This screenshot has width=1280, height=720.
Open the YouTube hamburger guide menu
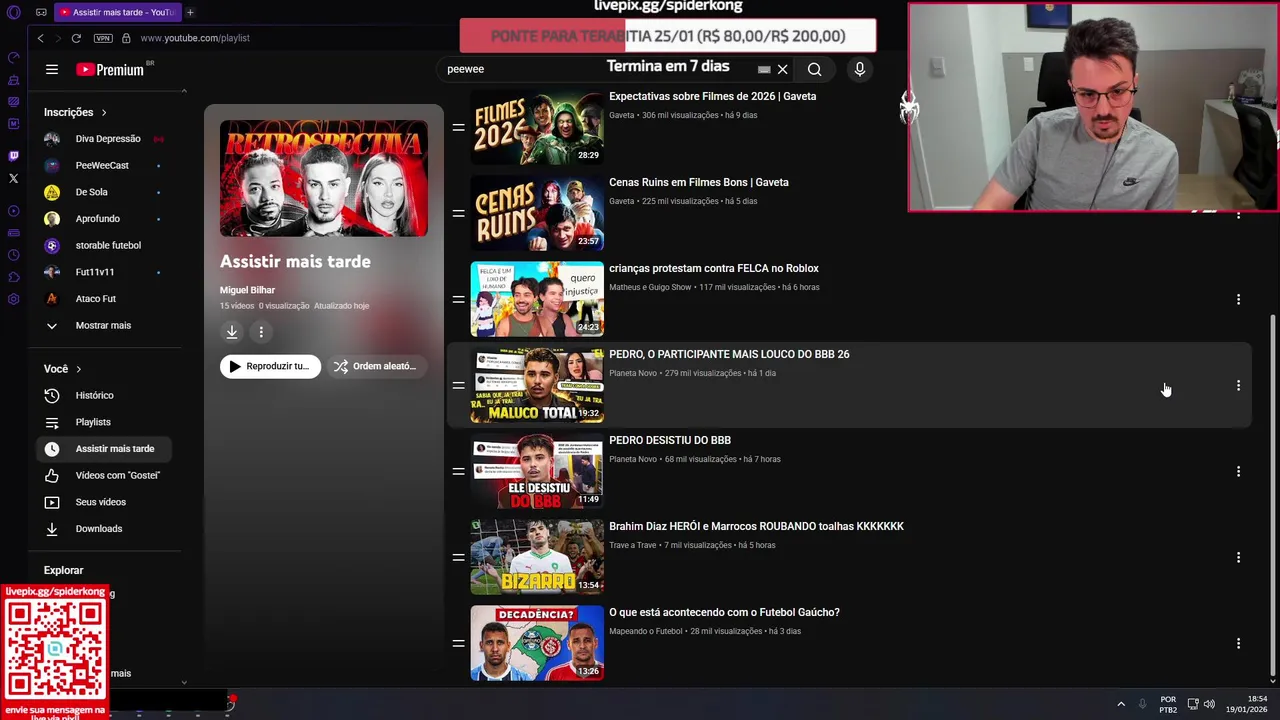click(x=51, y=69)
